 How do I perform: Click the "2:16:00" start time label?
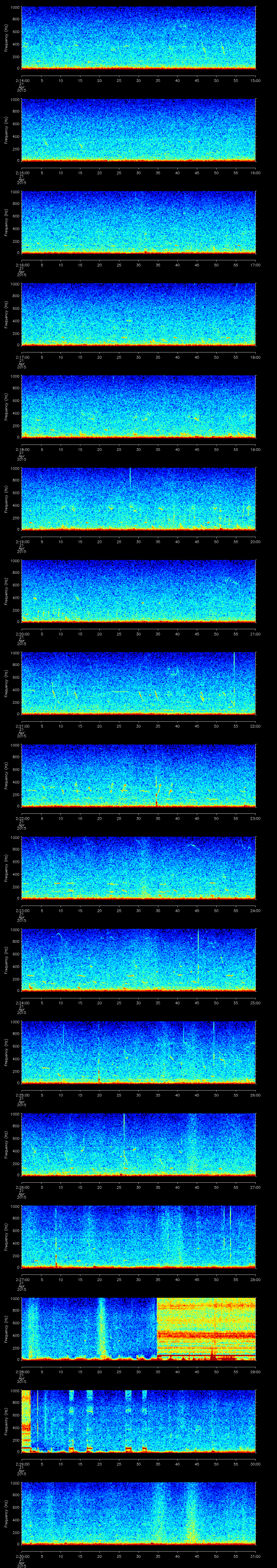pos(22,265)
